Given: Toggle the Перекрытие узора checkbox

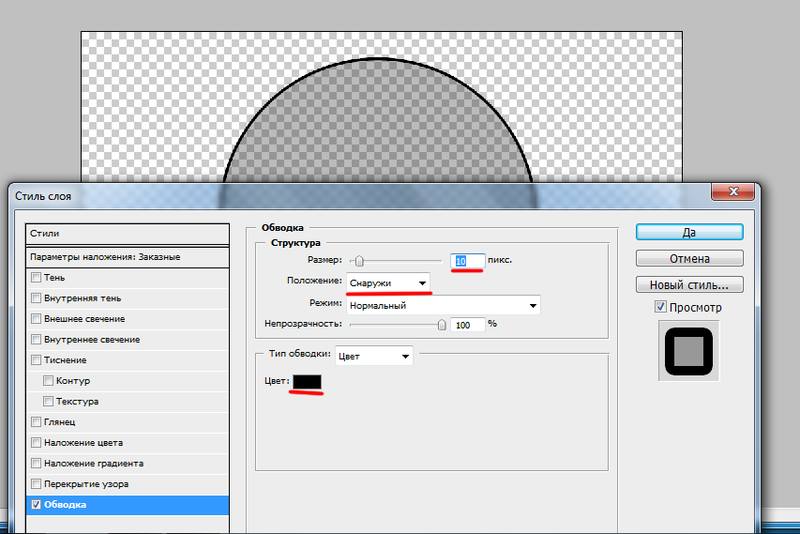Looking at the screenshot, I should coord(36,484).
